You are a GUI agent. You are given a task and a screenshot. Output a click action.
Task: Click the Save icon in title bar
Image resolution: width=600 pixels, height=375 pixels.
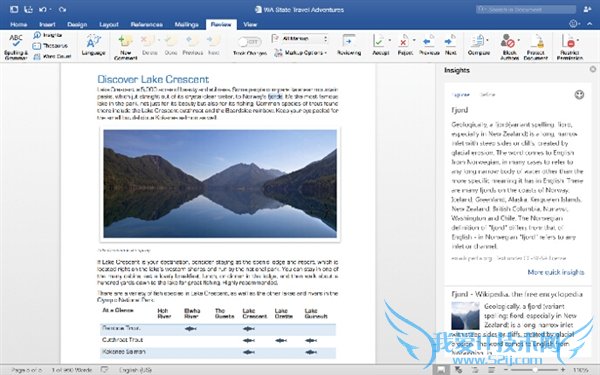(x=28, y=9)
